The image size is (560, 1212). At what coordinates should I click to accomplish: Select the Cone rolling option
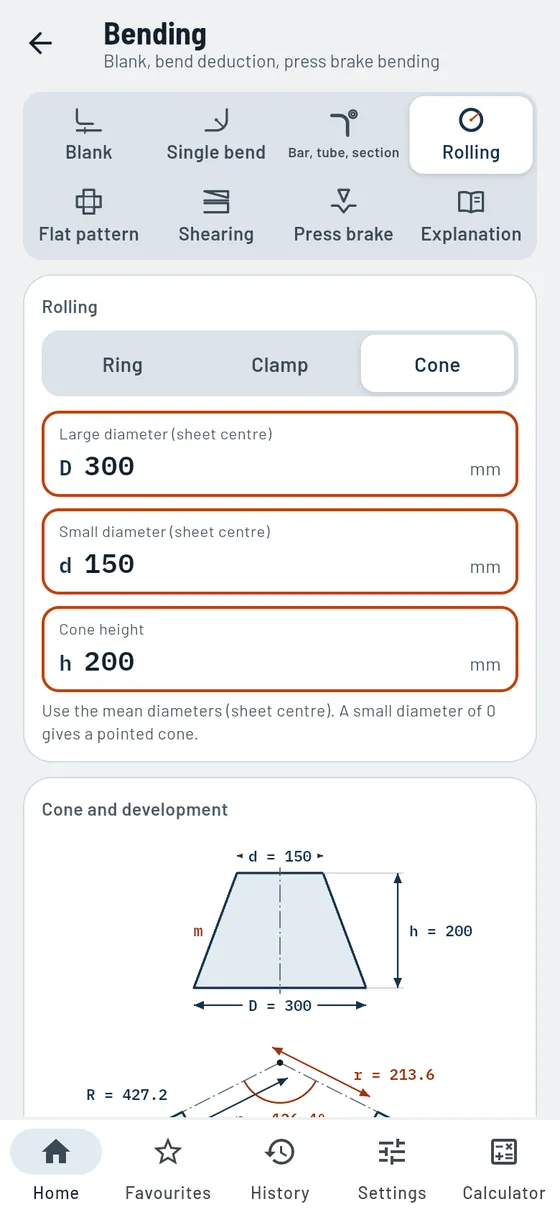point(438,365)
